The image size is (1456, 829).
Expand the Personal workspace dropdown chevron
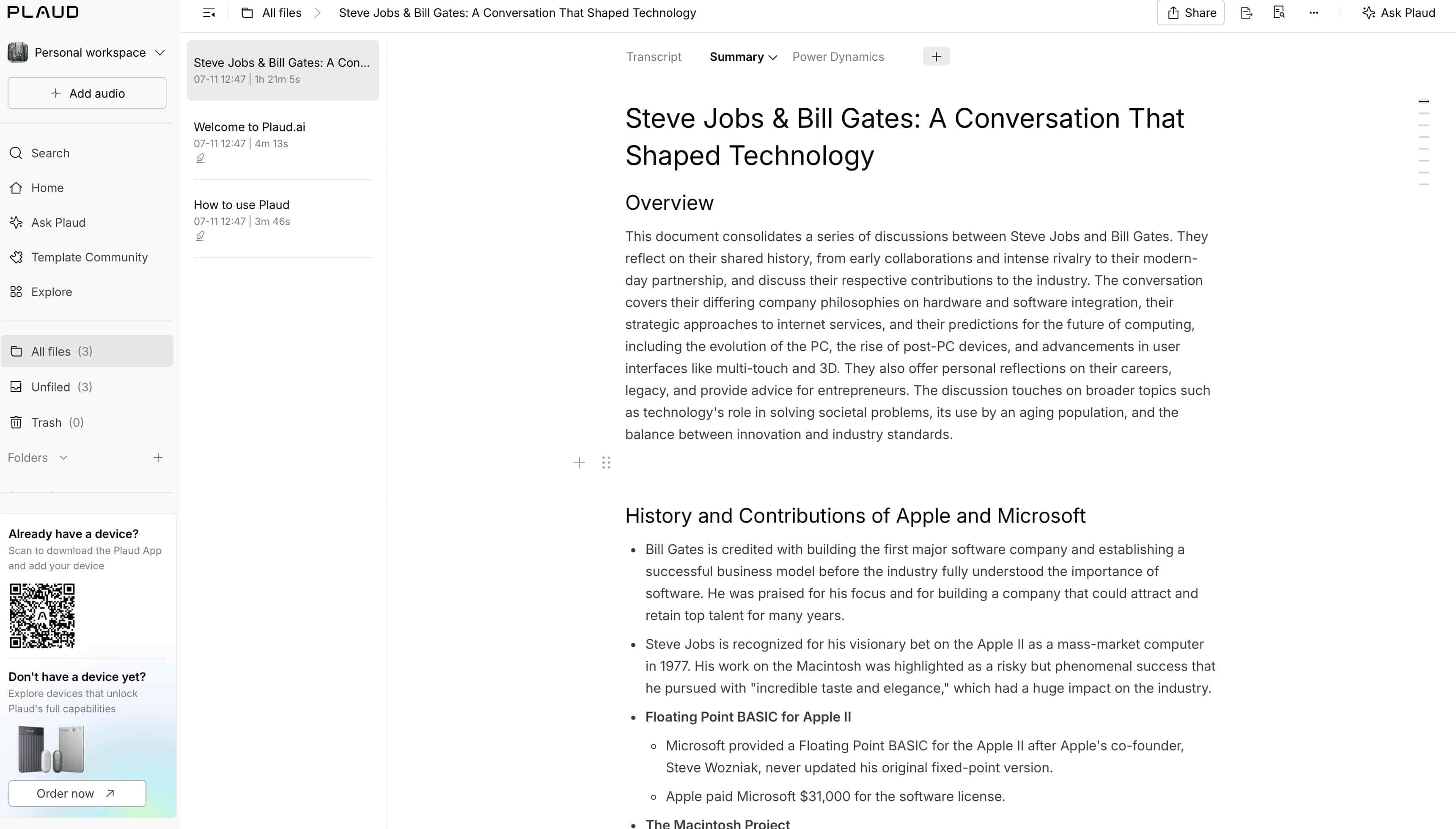pyautogui.click(x=160, y=52)
